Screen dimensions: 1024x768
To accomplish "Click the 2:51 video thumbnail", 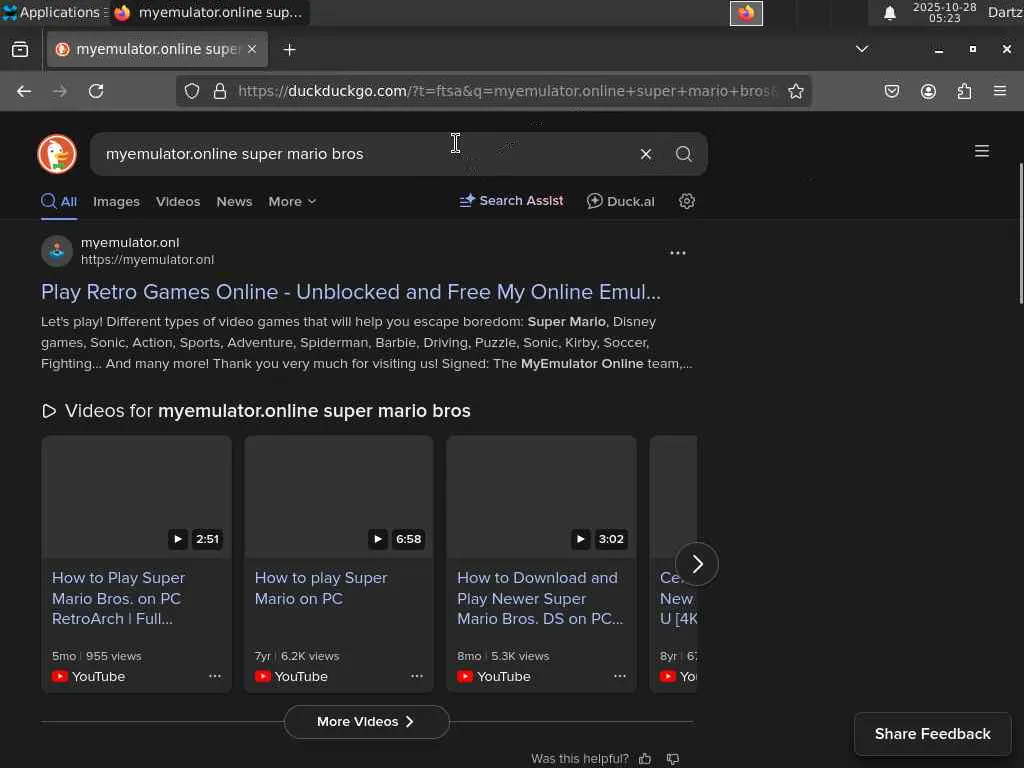I will (136, 496).
